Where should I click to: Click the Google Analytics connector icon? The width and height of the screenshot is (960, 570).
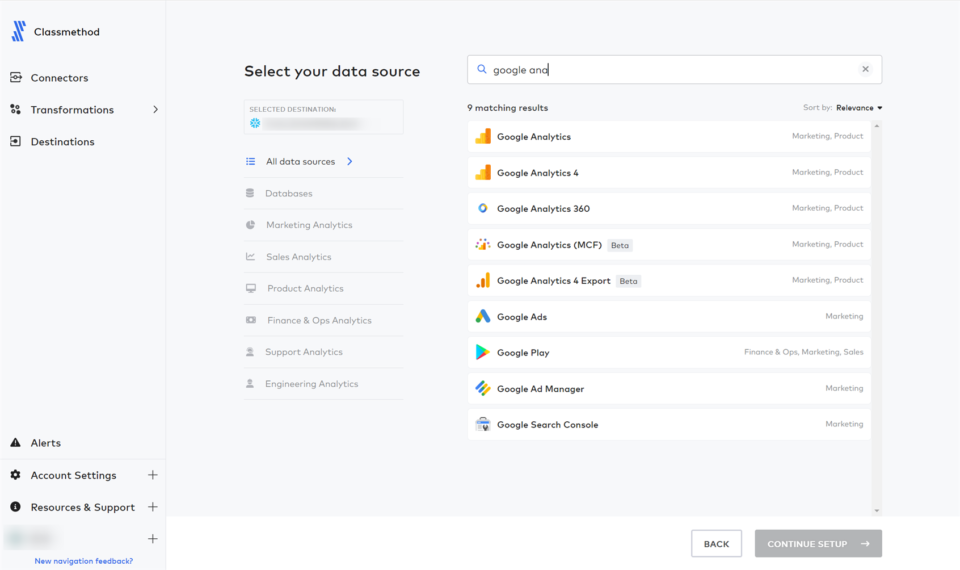click(483, 137)
